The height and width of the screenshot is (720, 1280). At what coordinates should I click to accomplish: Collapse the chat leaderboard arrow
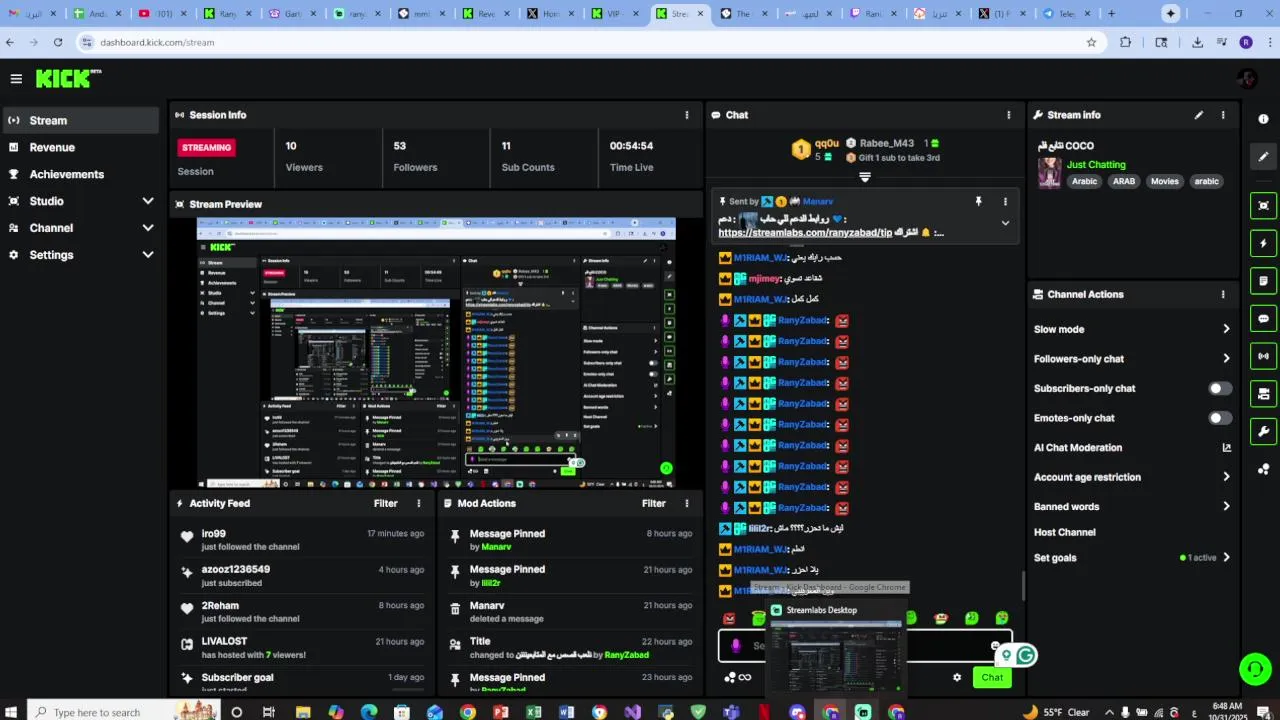[x=865, y=177]
